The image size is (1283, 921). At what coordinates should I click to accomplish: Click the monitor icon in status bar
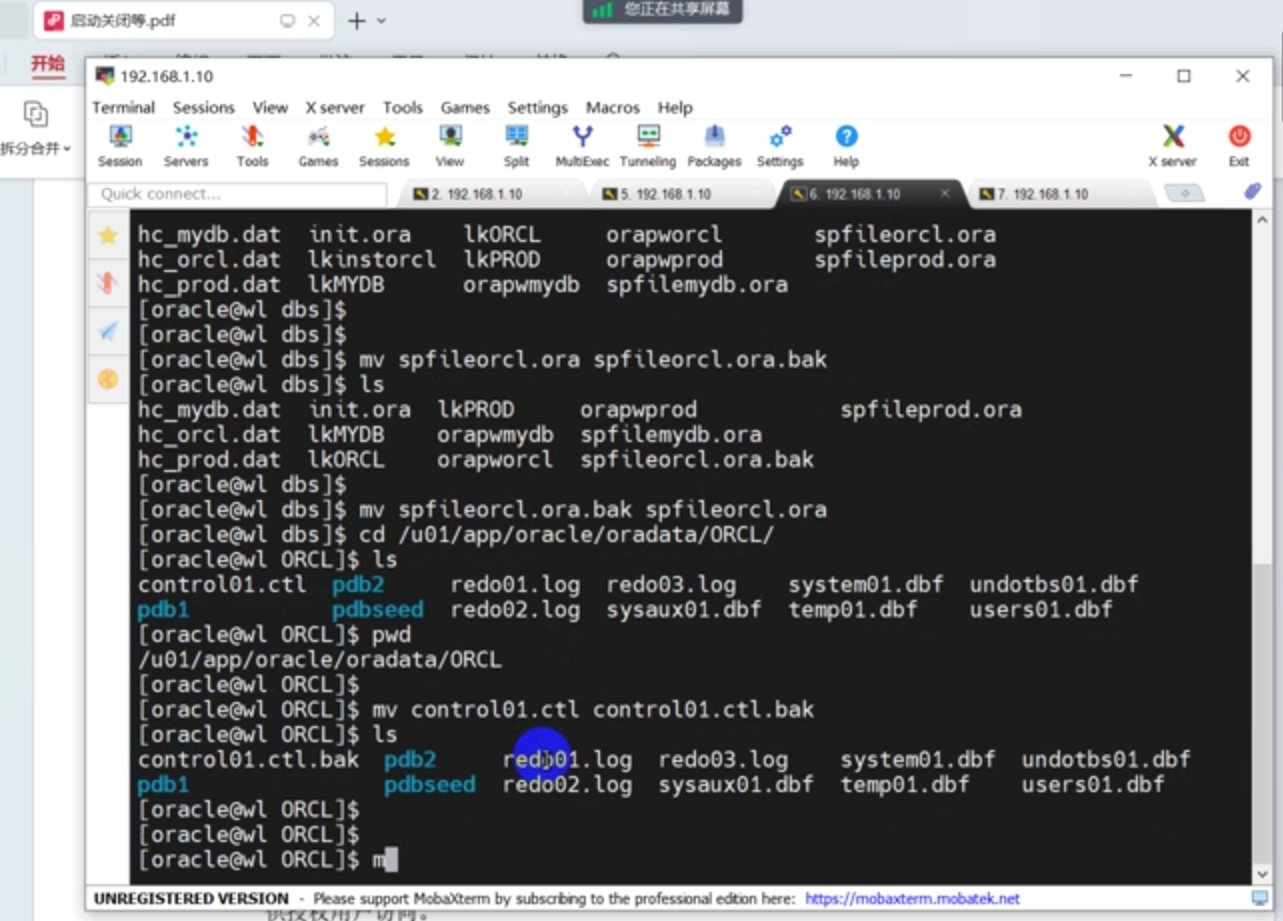1260,898
